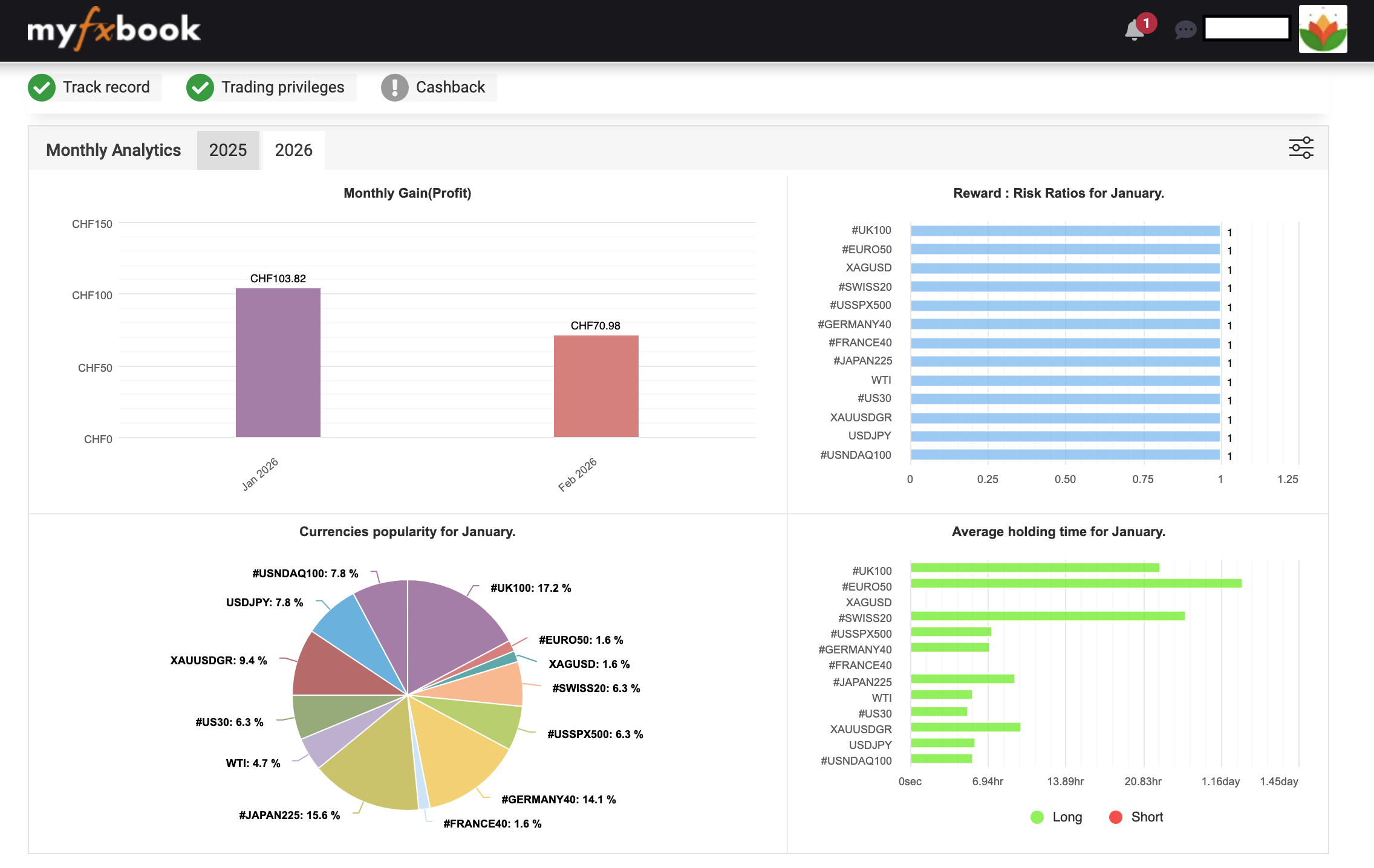Click the myfxbook logo
Image resolution: width=1374 pixels, height=868 pixels.
(114, 29)
